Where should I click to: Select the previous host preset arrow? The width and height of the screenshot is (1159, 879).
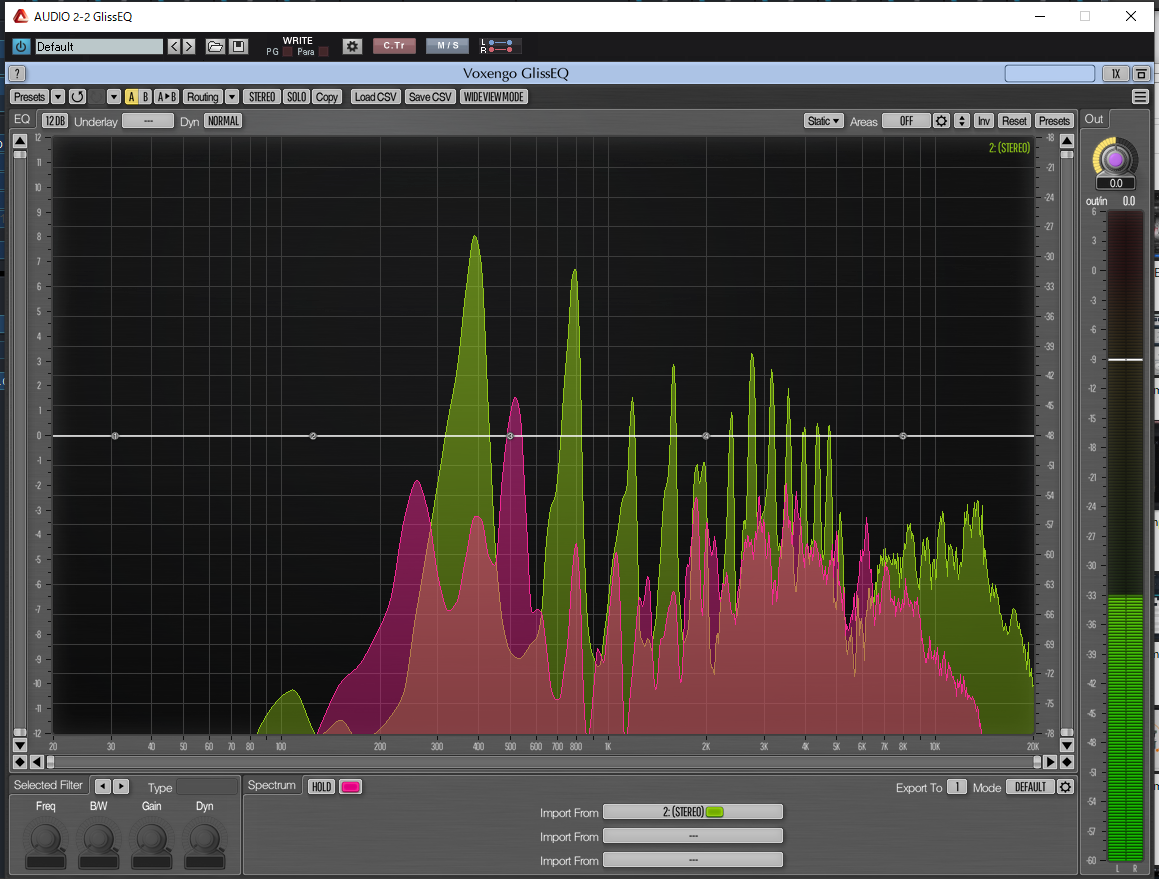174,47
